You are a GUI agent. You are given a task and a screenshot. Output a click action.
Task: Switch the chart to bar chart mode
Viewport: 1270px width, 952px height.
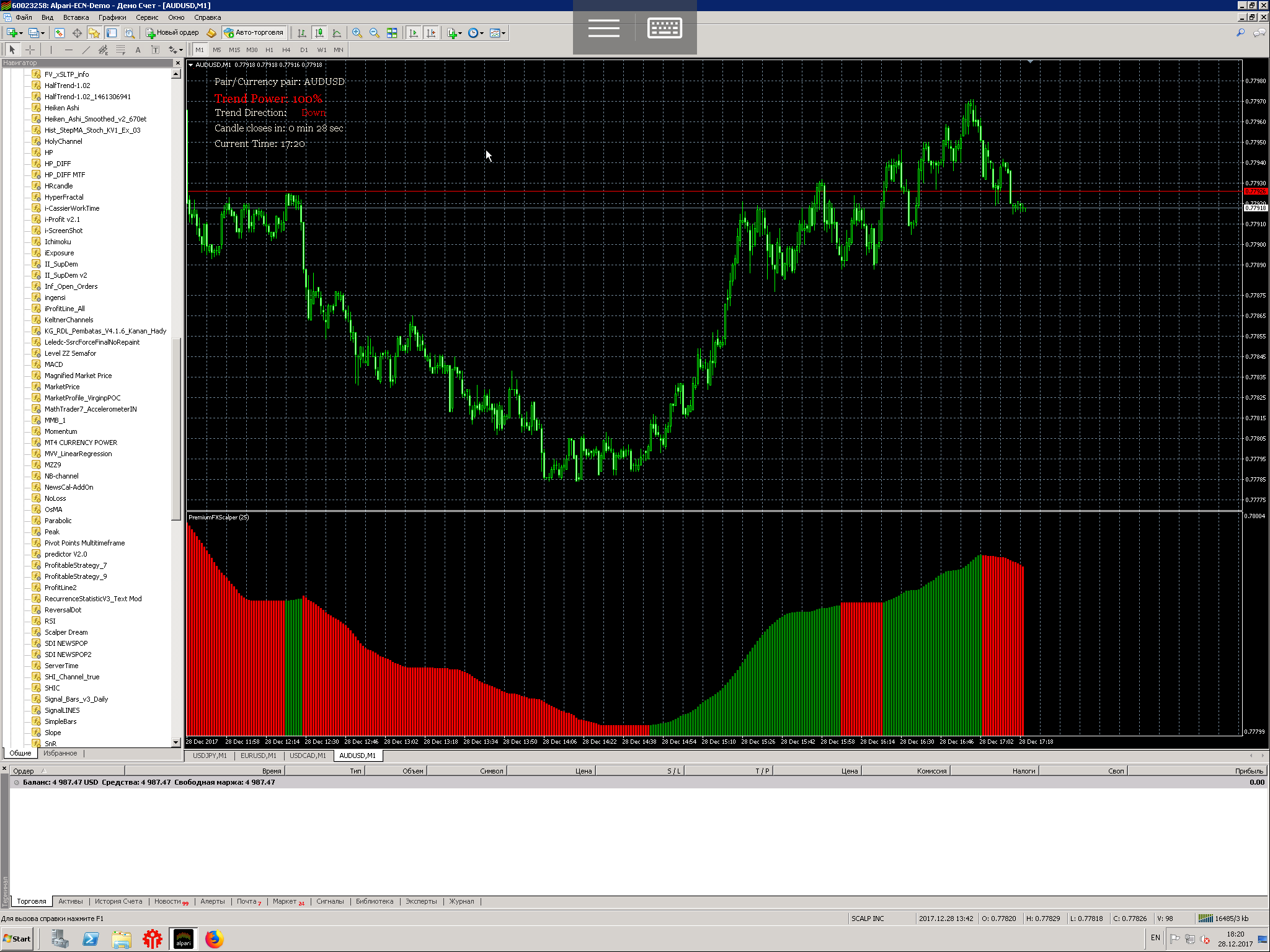pos(301,33)
